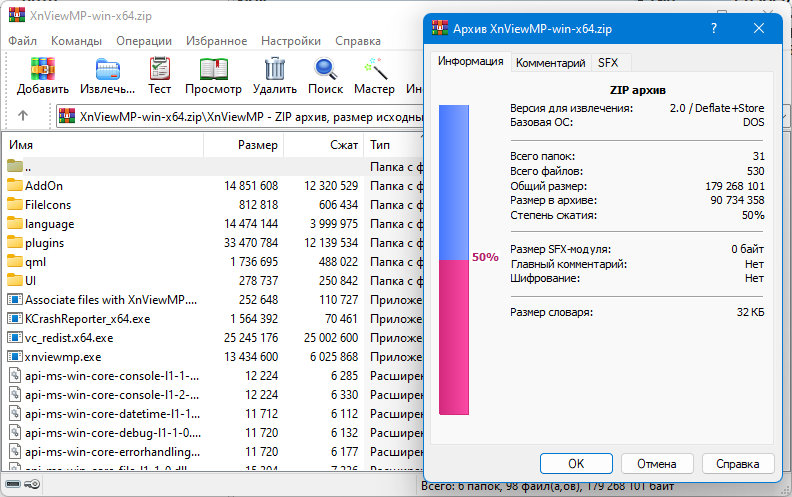Sort by the Сжат column header

(324, 145)
